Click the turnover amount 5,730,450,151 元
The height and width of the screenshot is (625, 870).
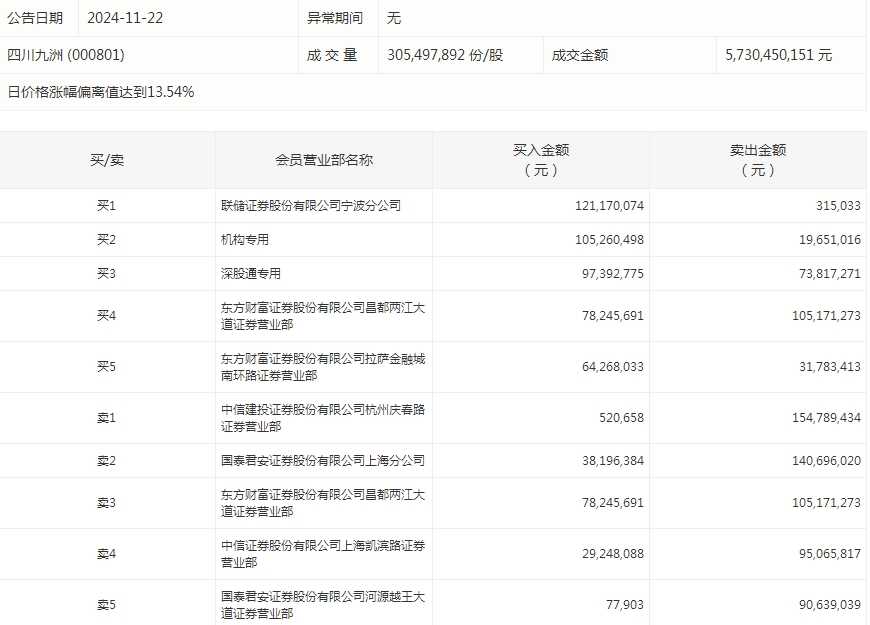(x=778, y=55)
